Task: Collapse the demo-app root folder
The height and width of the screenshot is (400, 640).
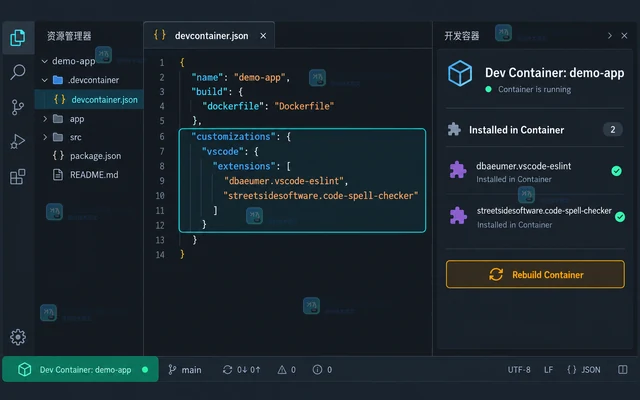Action: 44,61
